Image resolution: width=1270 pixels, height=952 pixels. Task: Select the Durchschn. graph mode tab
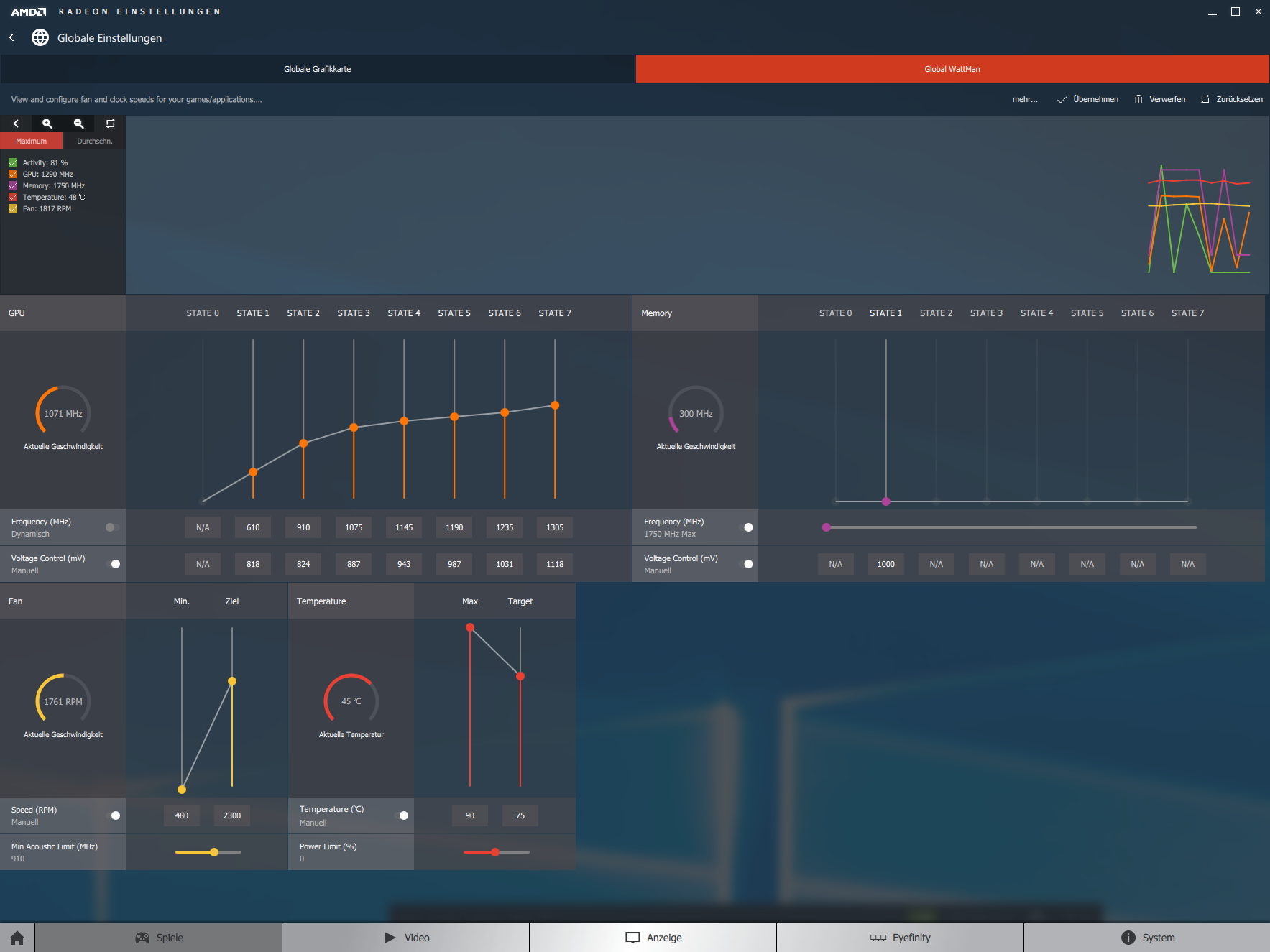(x=95, y=141)
